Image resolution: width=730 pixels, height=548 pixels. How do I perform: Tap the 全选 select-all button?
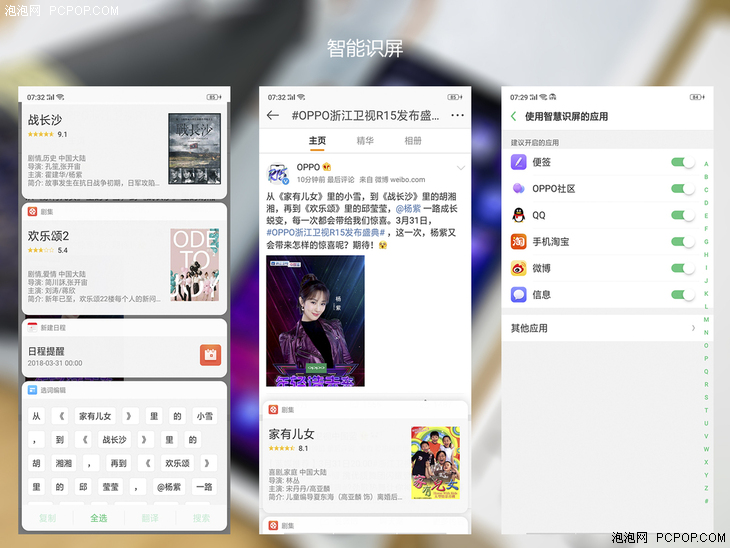(99, 518)
